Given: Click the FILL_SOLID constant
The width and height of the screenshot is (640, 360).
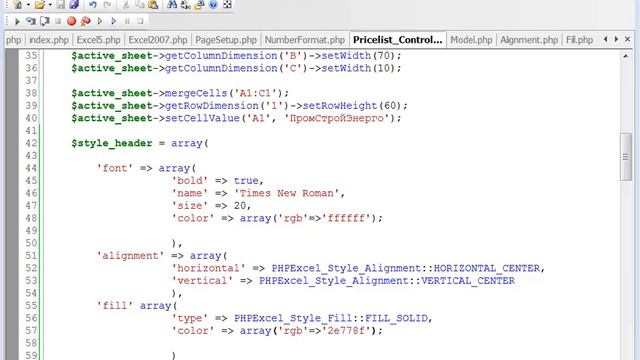Looking at the screenshot, I should [396, 318].
